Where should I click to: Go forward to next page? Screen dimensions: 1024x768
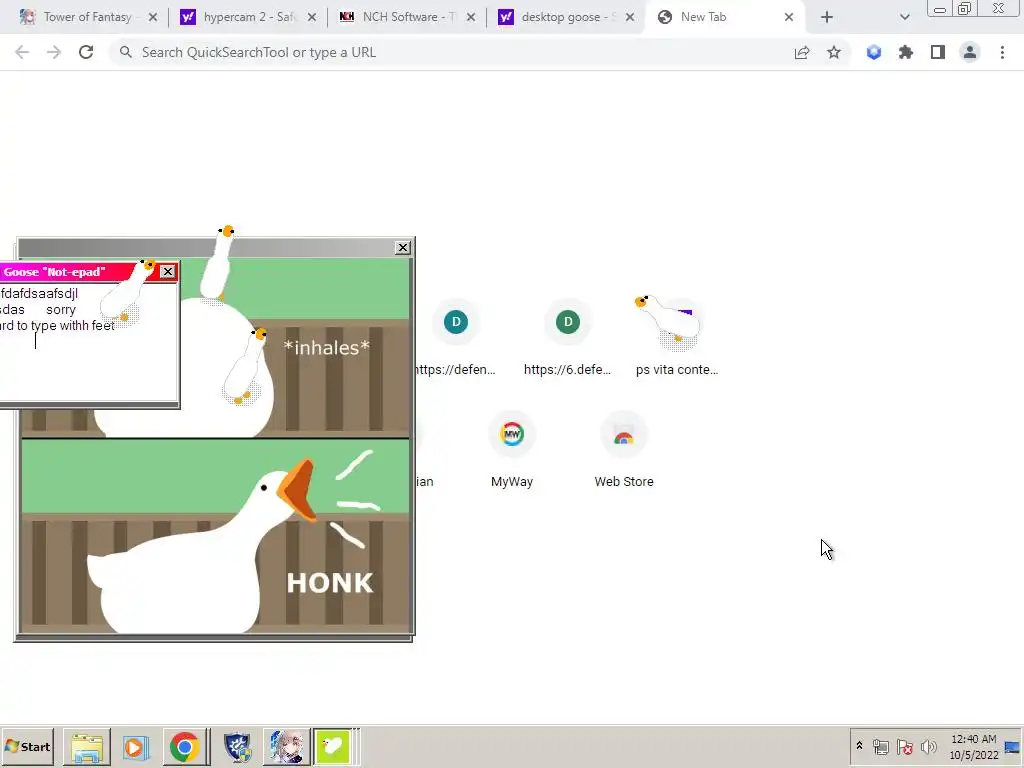(x=54, y=52)
